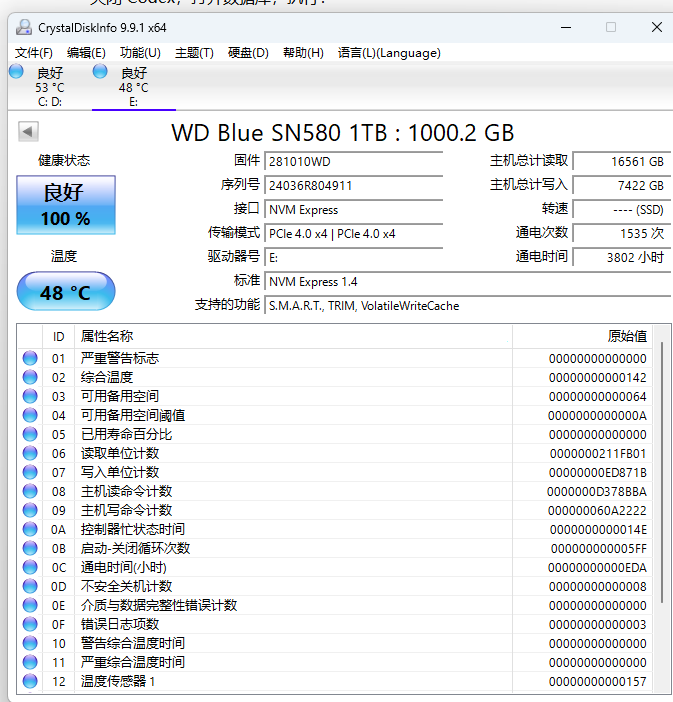
Task: Click status dot for attribute 12 温度传感器 1
Action: point(30,681)
